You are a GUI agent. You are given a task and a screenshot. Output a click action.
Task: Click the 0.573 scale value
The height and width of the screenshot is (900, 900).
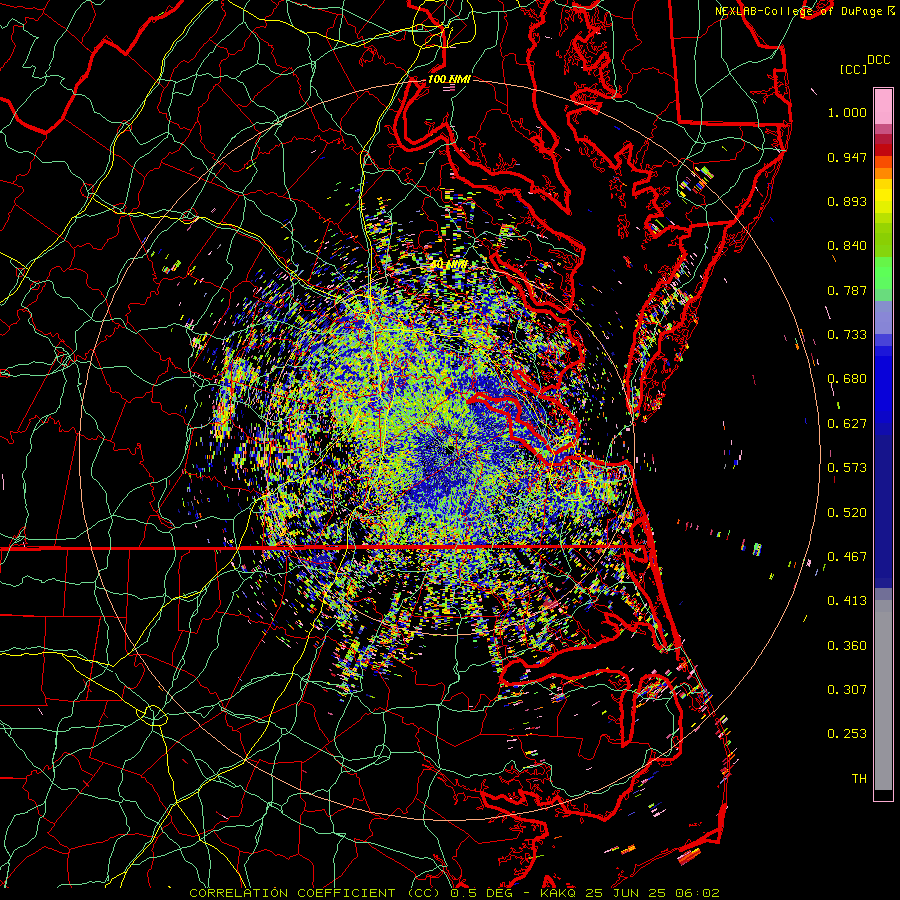point(847,468)
